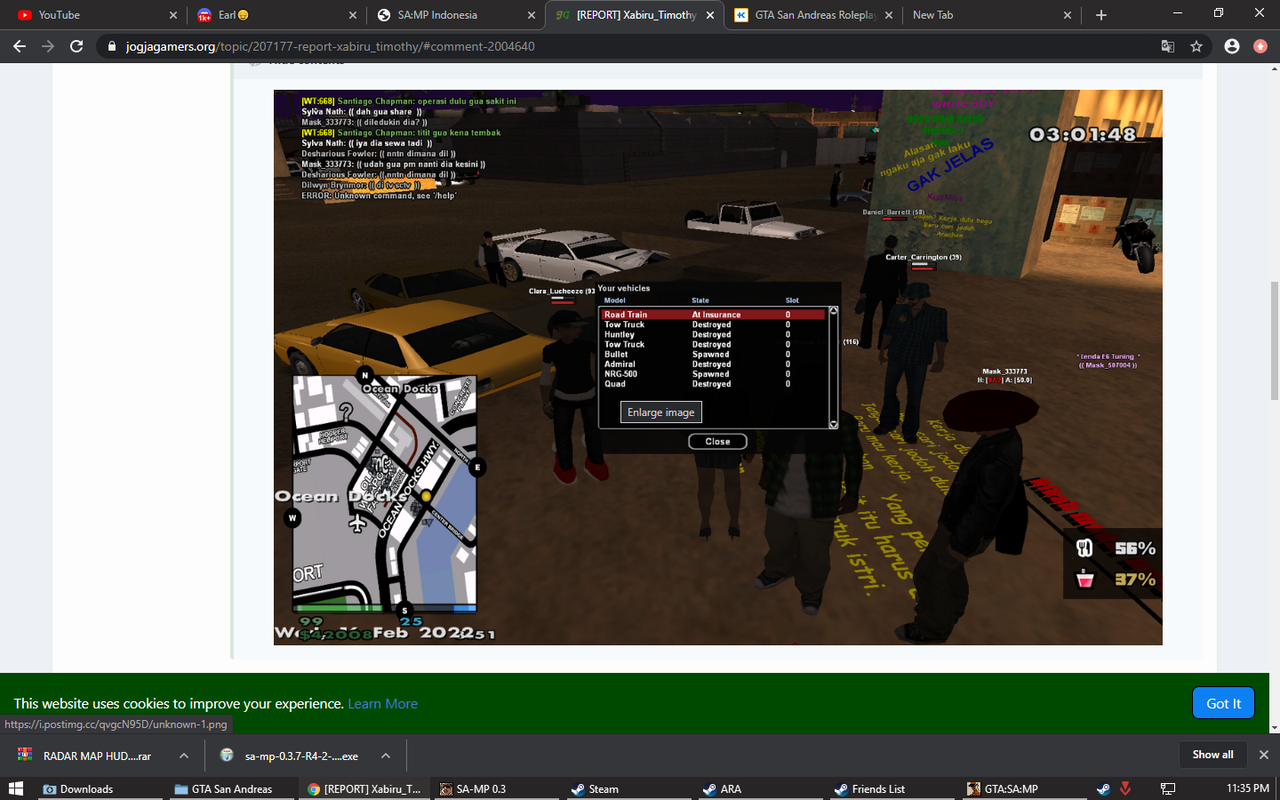Open the sa-mp-0.3.7 exe download
1280x800 pixels.
pos(302,756)
